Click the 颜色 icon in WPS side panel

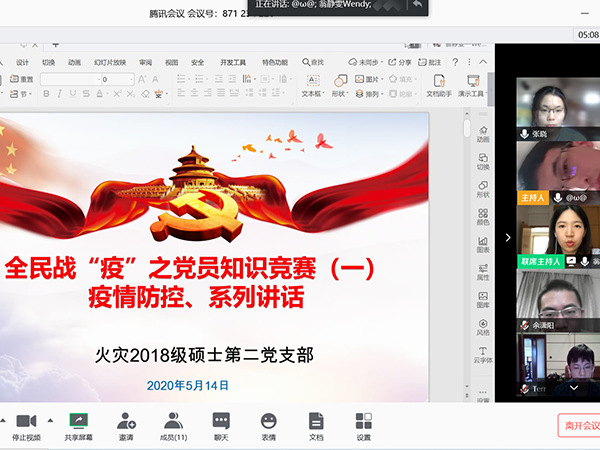pos(483,217)
